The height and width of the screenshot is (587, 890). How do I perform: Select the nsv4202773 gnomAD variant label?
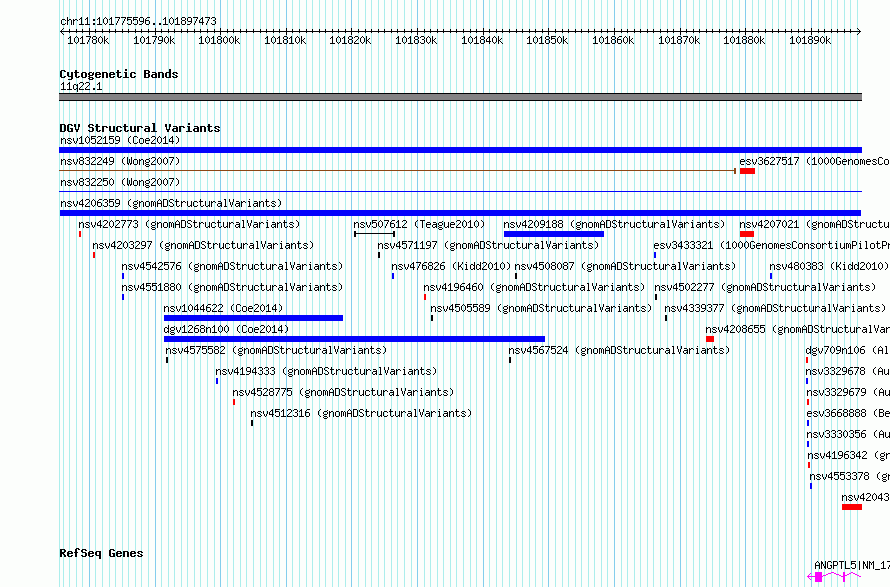point(189,224)
